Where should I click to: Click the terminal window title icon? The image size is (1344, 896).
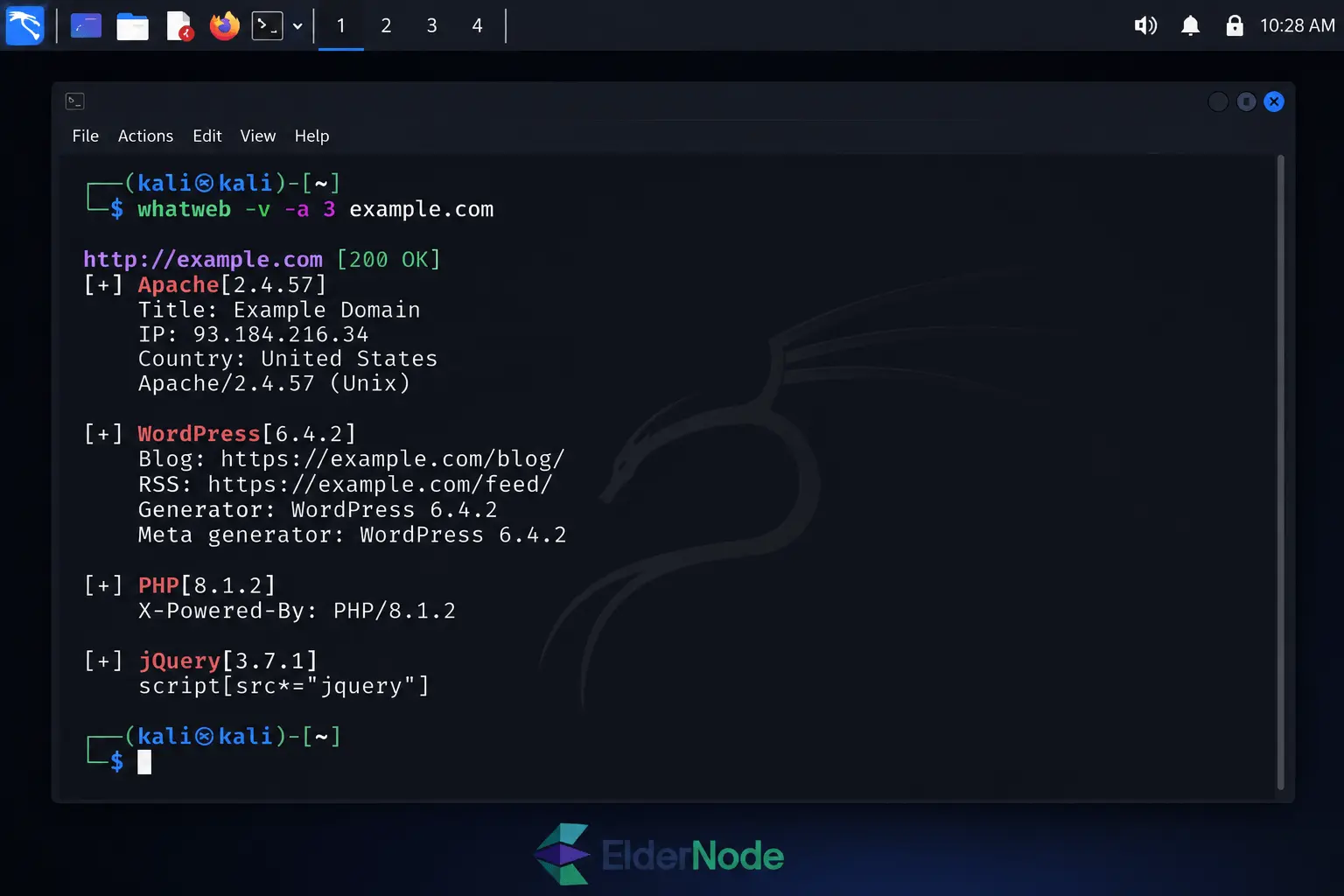[75, 101]
